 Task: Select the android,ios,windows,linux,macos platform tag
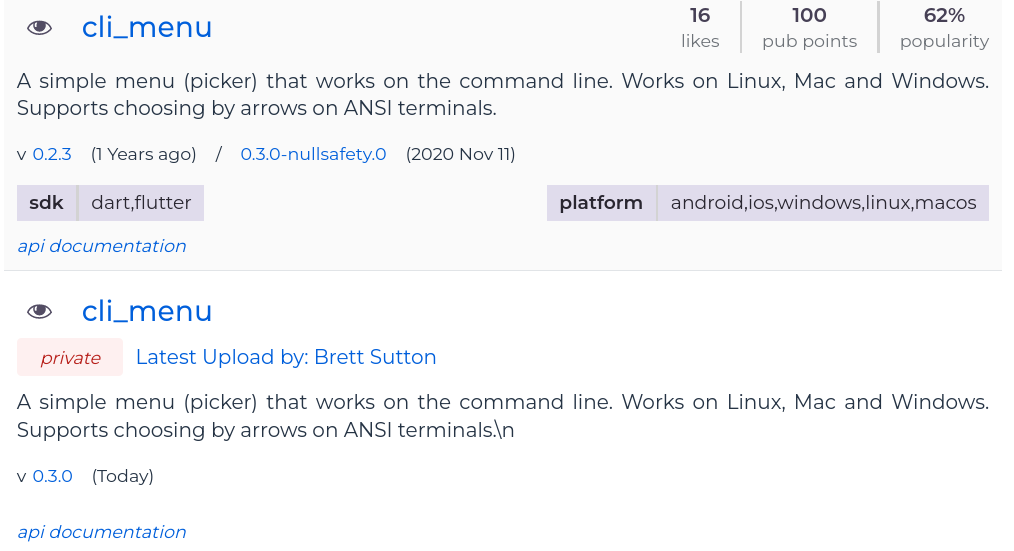pyautogui.click(x=823, y=203)
